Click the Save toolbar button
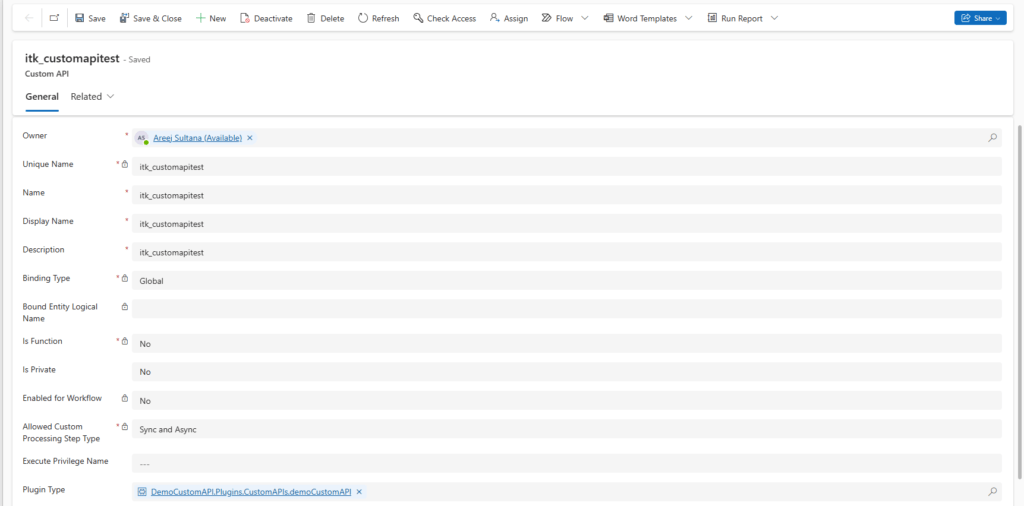Screen dimensions: 1024x506 click(90, 18)
